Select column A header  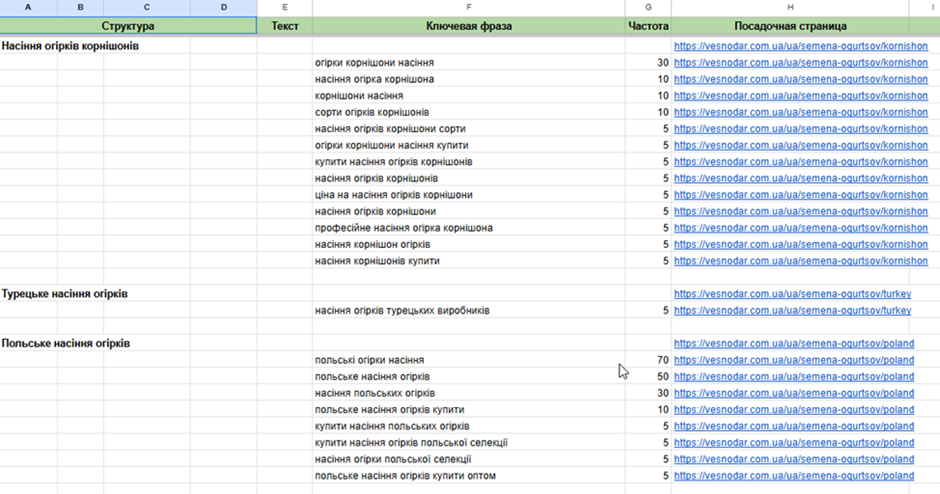pyautogui.click(x=27, y=8)
